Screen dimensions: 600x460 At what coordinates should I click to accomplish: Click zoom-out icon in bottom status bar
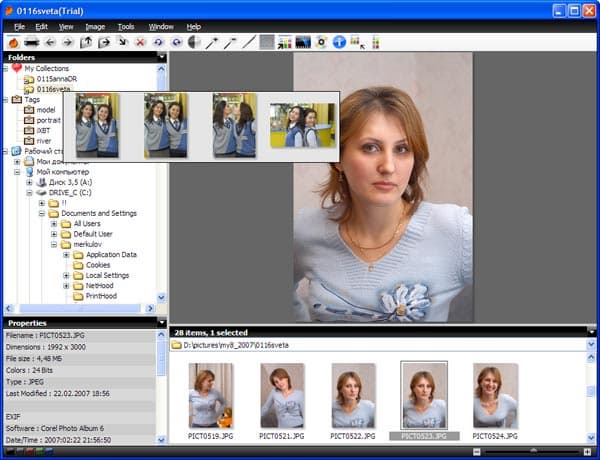(476, 452)
